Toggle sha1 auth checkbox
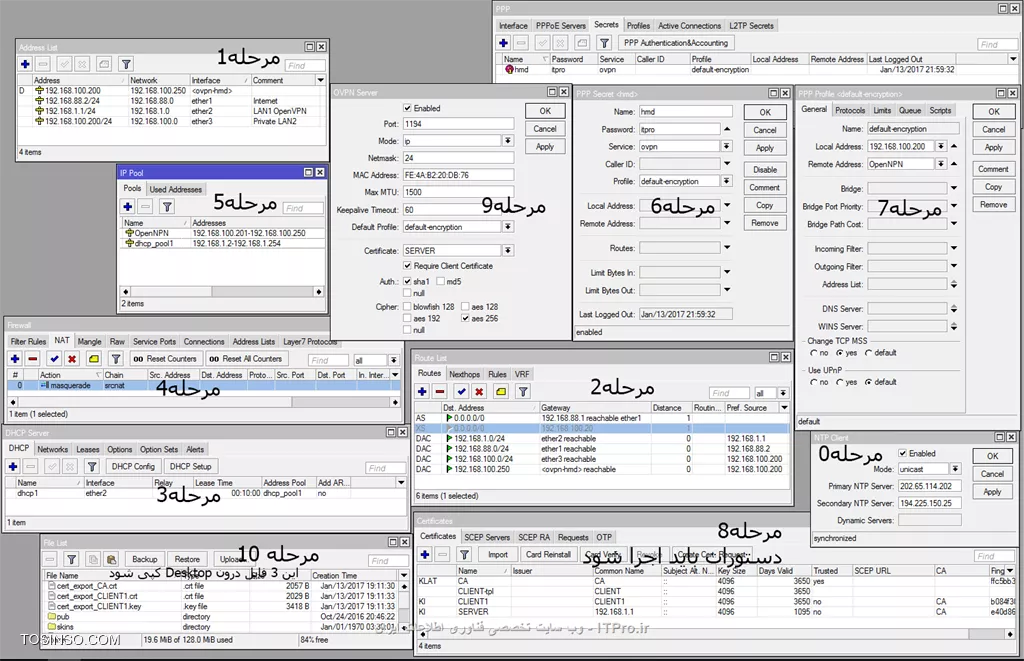Image resolution: width=1024 pixels, height=661 pixels. 408,282
